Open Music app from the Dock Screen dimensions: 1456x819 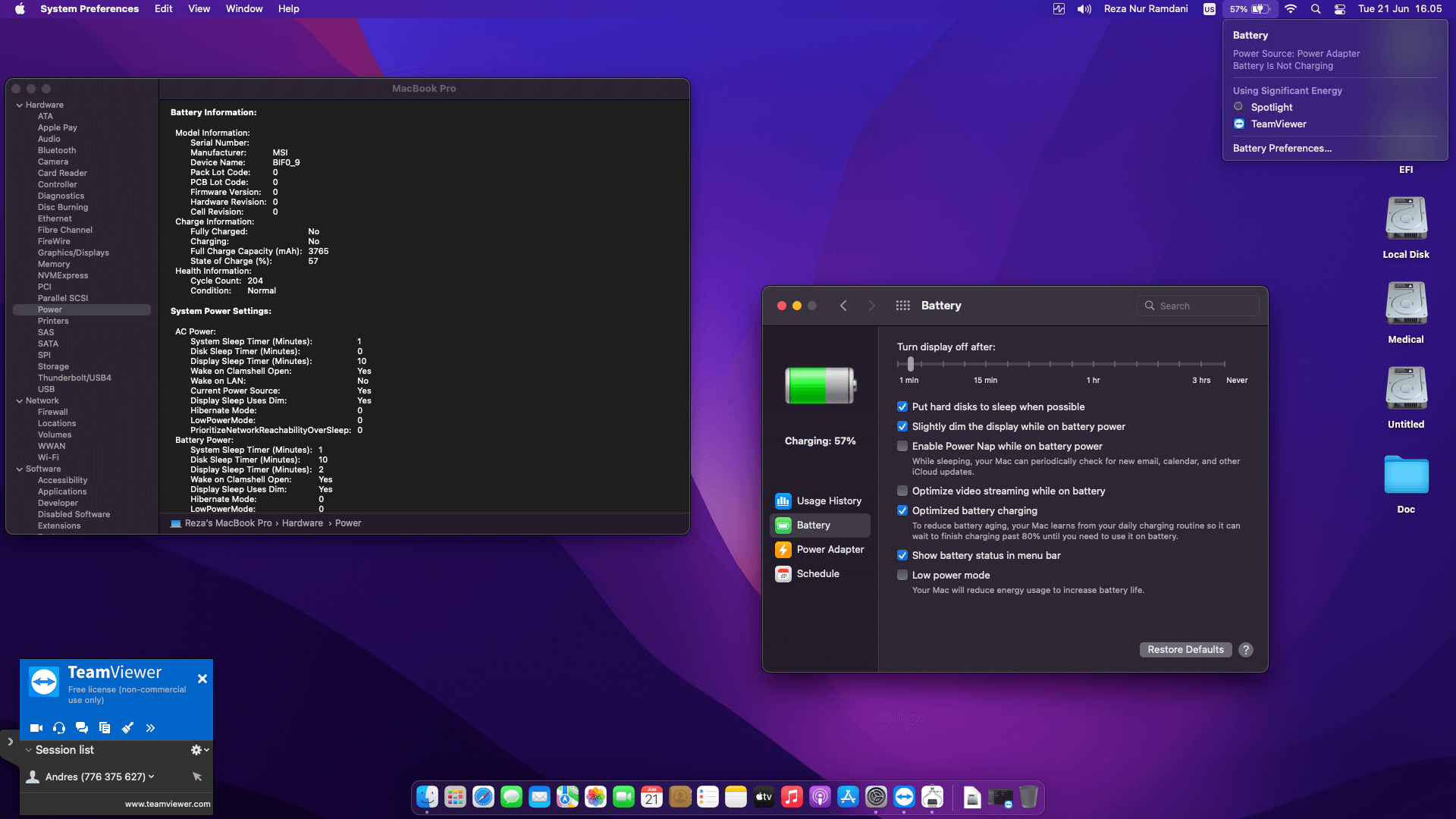(x=792, y=797)
